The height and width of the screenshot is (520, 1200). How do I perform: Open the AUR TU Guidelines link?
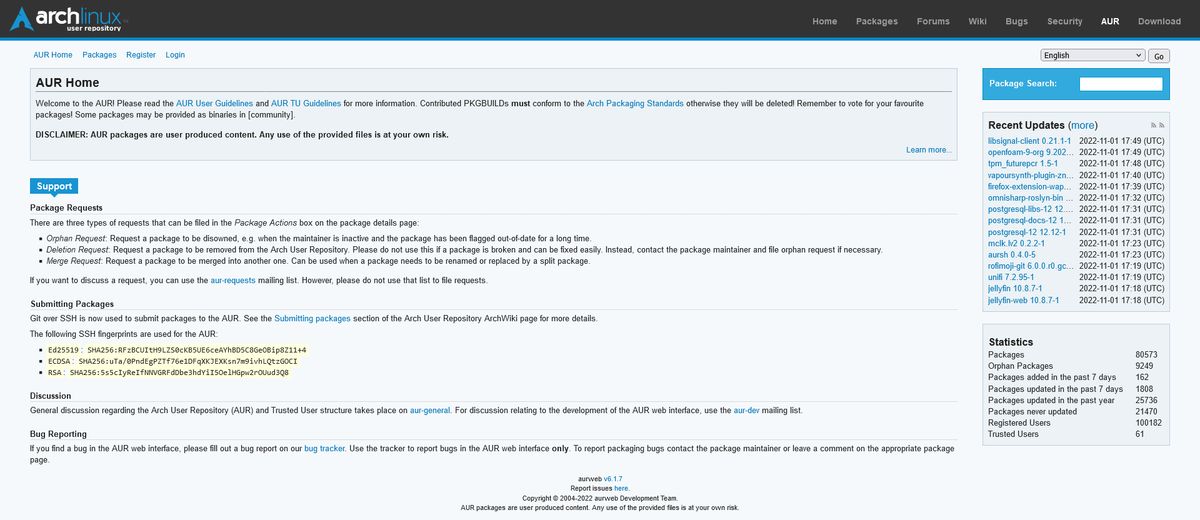click(x=306, y=103)
